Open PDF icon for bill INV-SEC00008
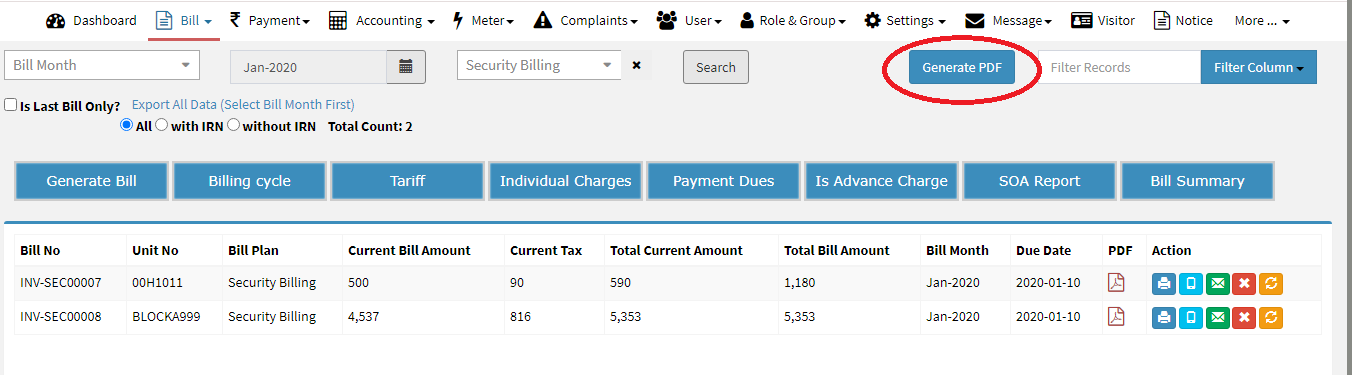The width and height of the screenshot is (1352, 375). point(1116,317)
